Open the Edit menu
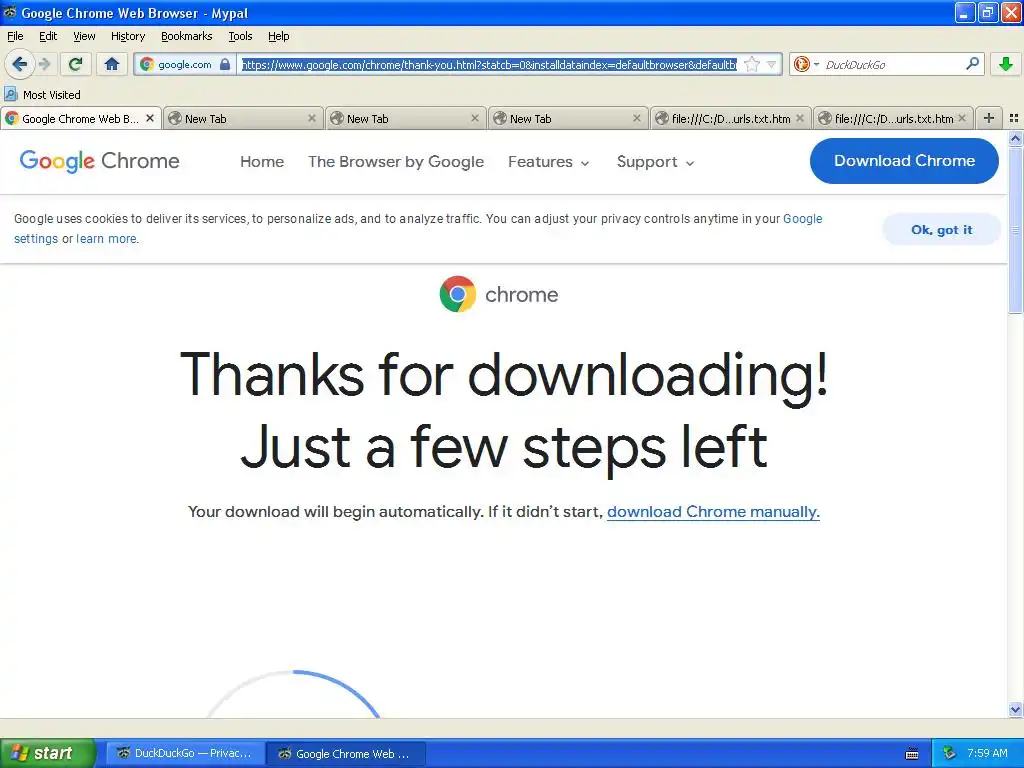Image resolution: width=1024 pixels, height=768 pixels. click(48, 36)
